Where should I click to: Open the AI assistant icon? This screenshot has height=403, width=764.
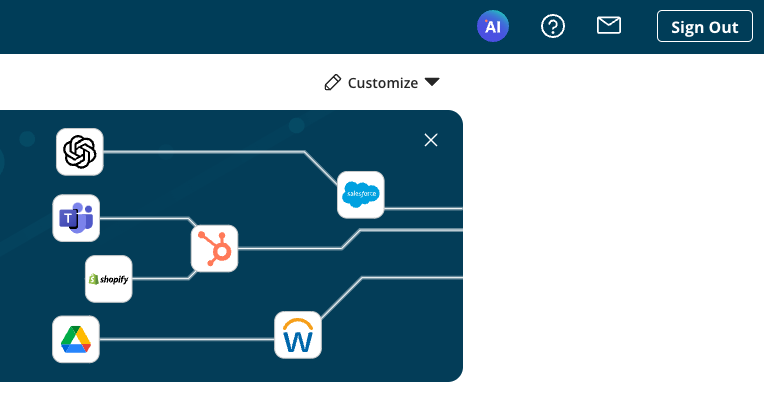(x=493, y=26)
